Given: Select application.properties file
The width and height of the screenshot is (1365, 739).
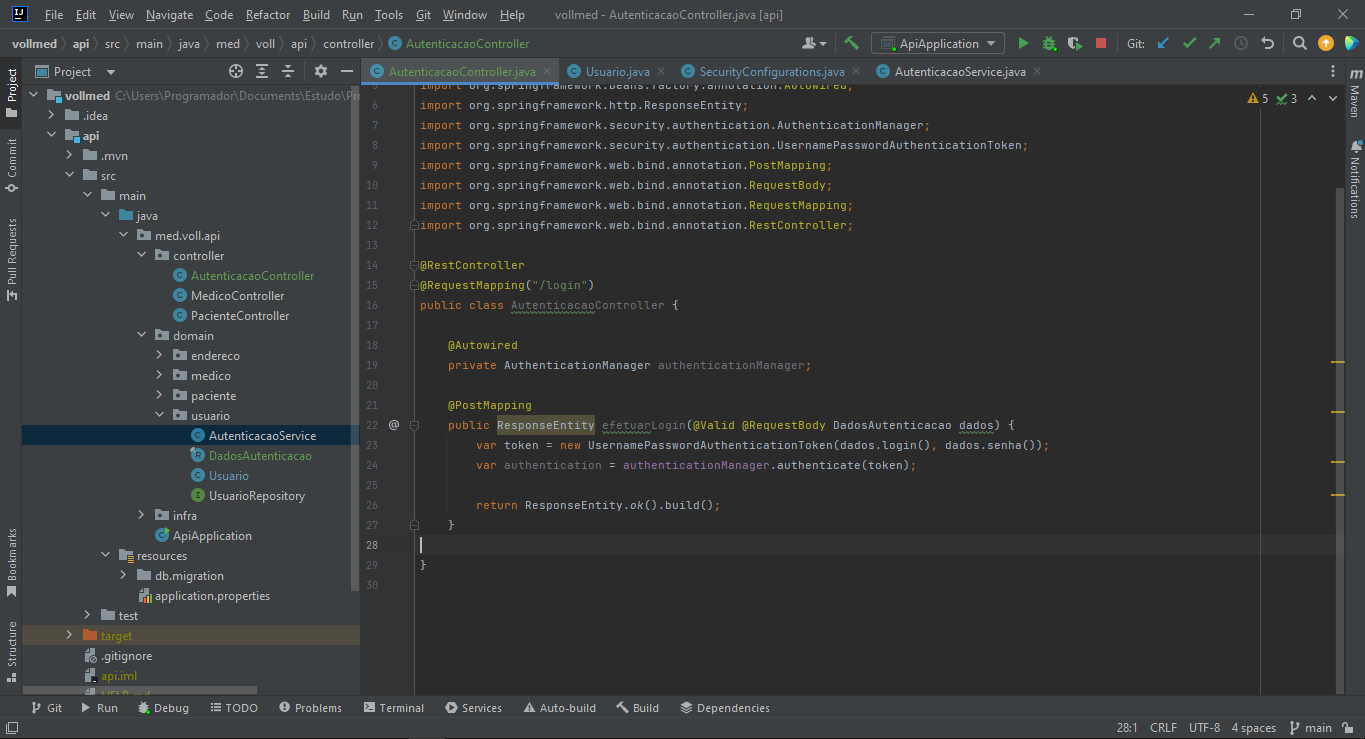Looking at the screenshot, I should (x=212, y=596).
